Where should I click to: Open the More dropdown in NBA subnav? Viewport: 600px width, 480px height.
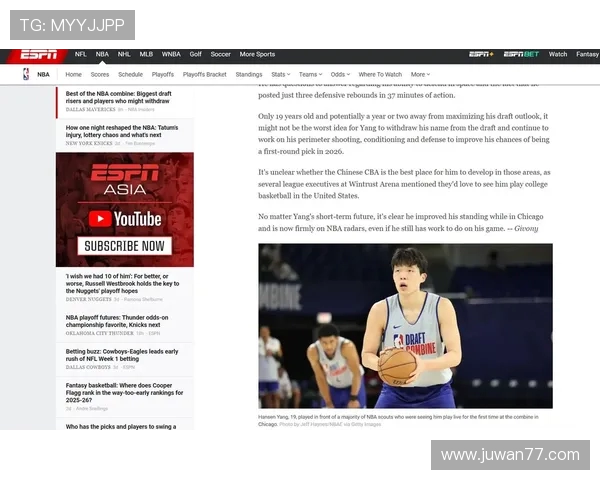coord(420,74)
